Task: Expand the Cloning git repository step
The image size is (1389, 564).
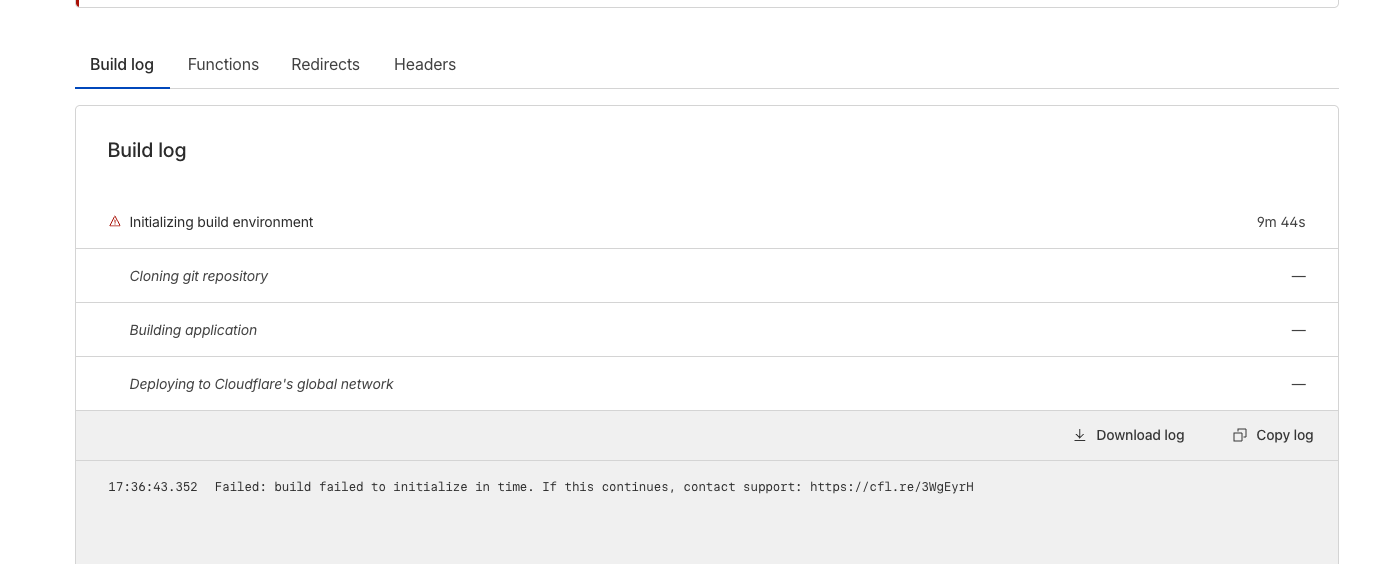Action: (199, 276)
